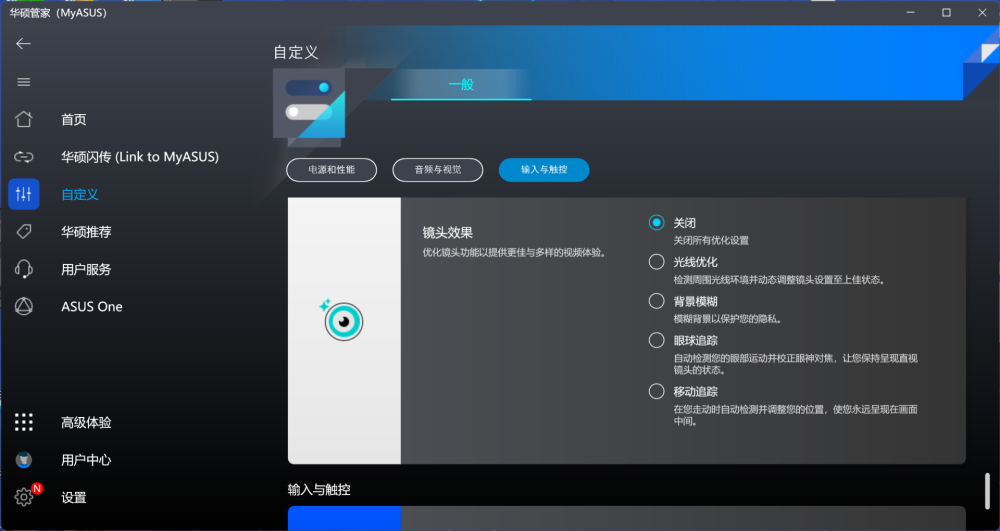Select the 关闭 radio option
The height and width of the screenshot is (531, 1000).
click(x=656, y=222)
